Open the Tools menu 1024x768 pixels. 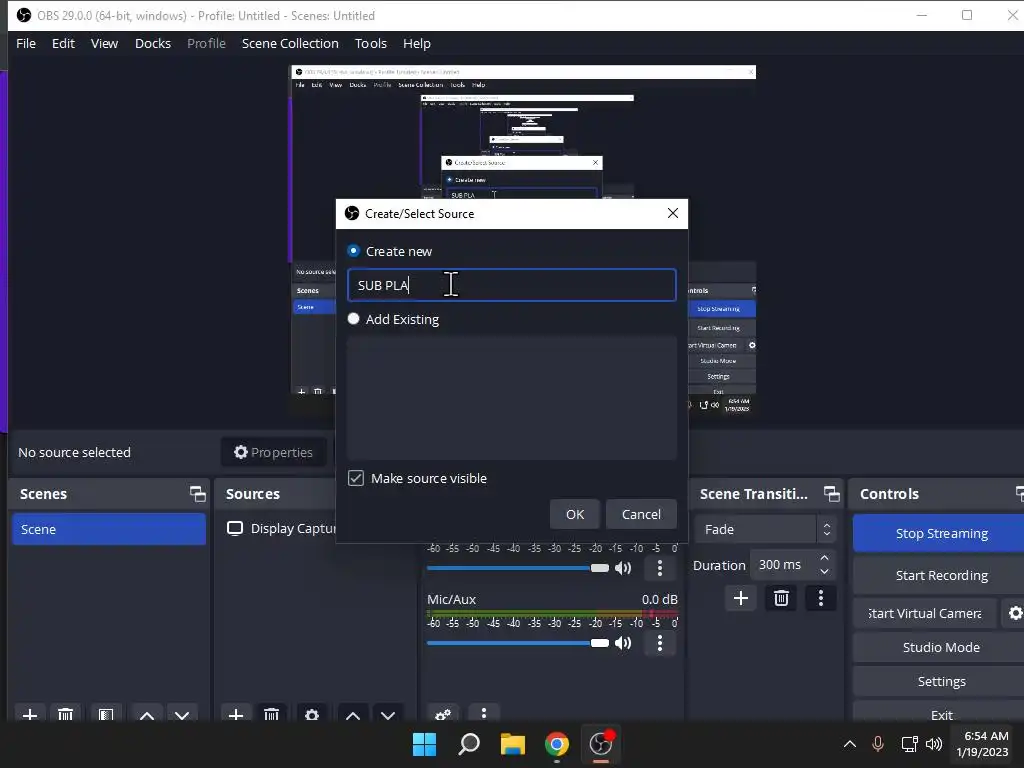point(371,43)
